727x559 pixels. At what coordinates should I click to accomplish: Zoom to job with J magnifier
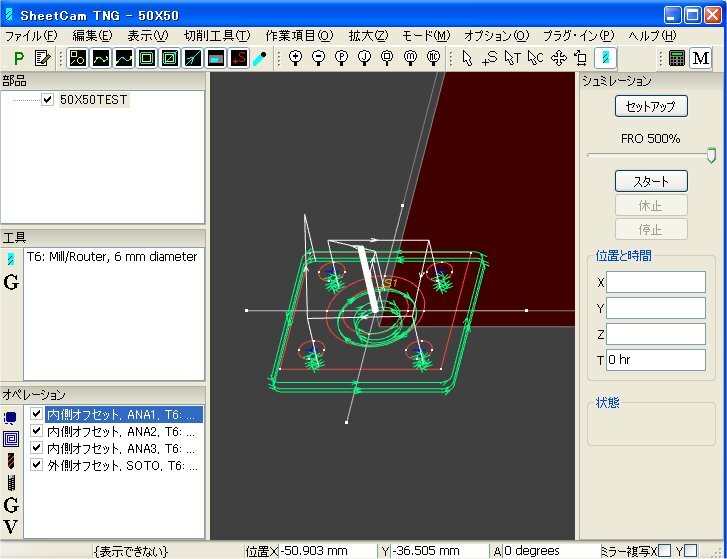tap(365, 58)
